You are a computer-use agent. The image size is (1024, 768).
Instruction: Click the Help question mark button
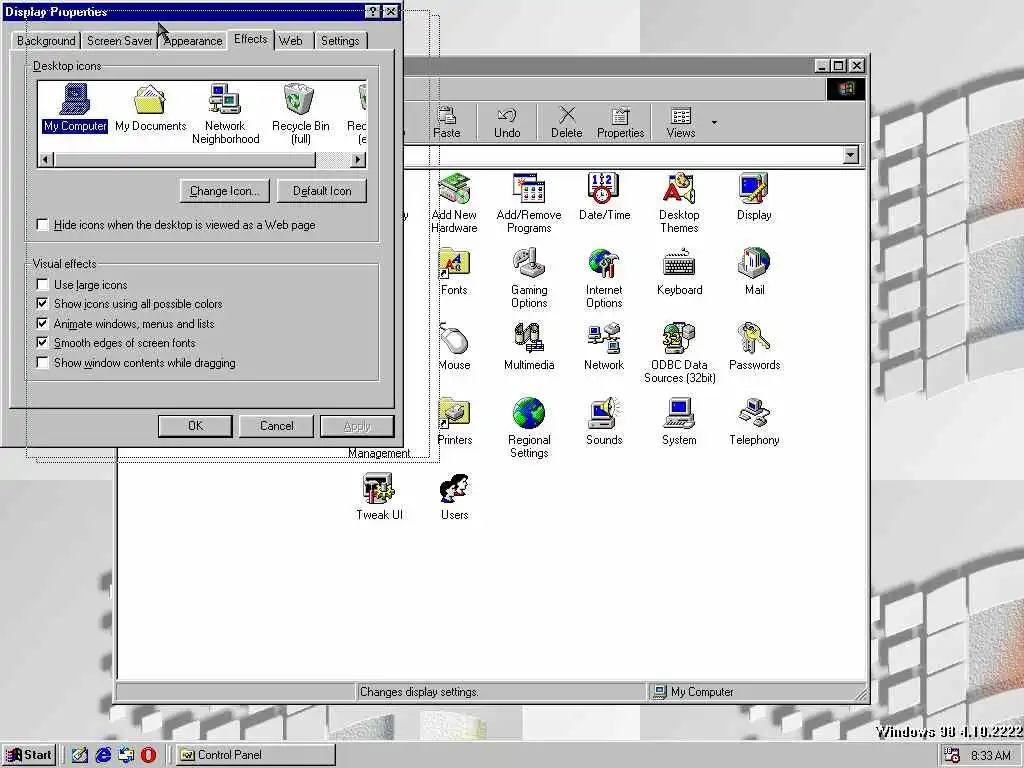[x=372, y=11]
